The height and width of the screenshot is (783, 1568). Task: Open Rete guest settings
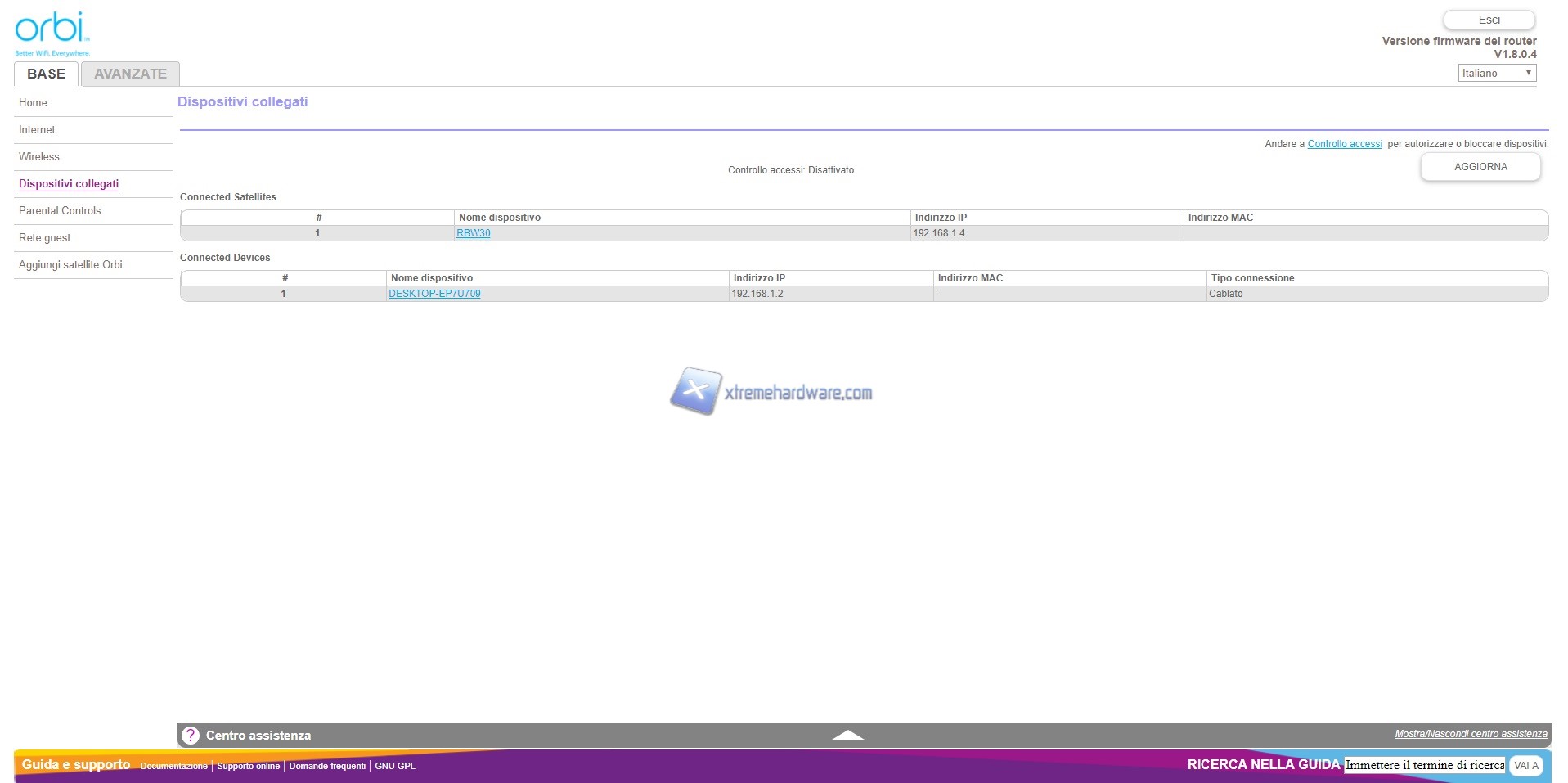(x=45, y=238)
